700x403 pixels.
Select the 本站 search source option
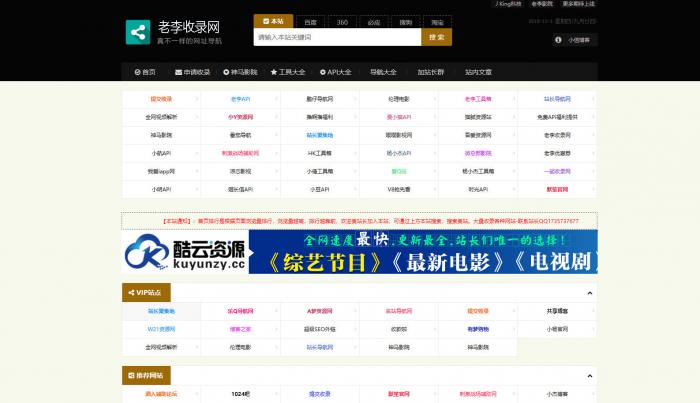(x=273, y=20)
